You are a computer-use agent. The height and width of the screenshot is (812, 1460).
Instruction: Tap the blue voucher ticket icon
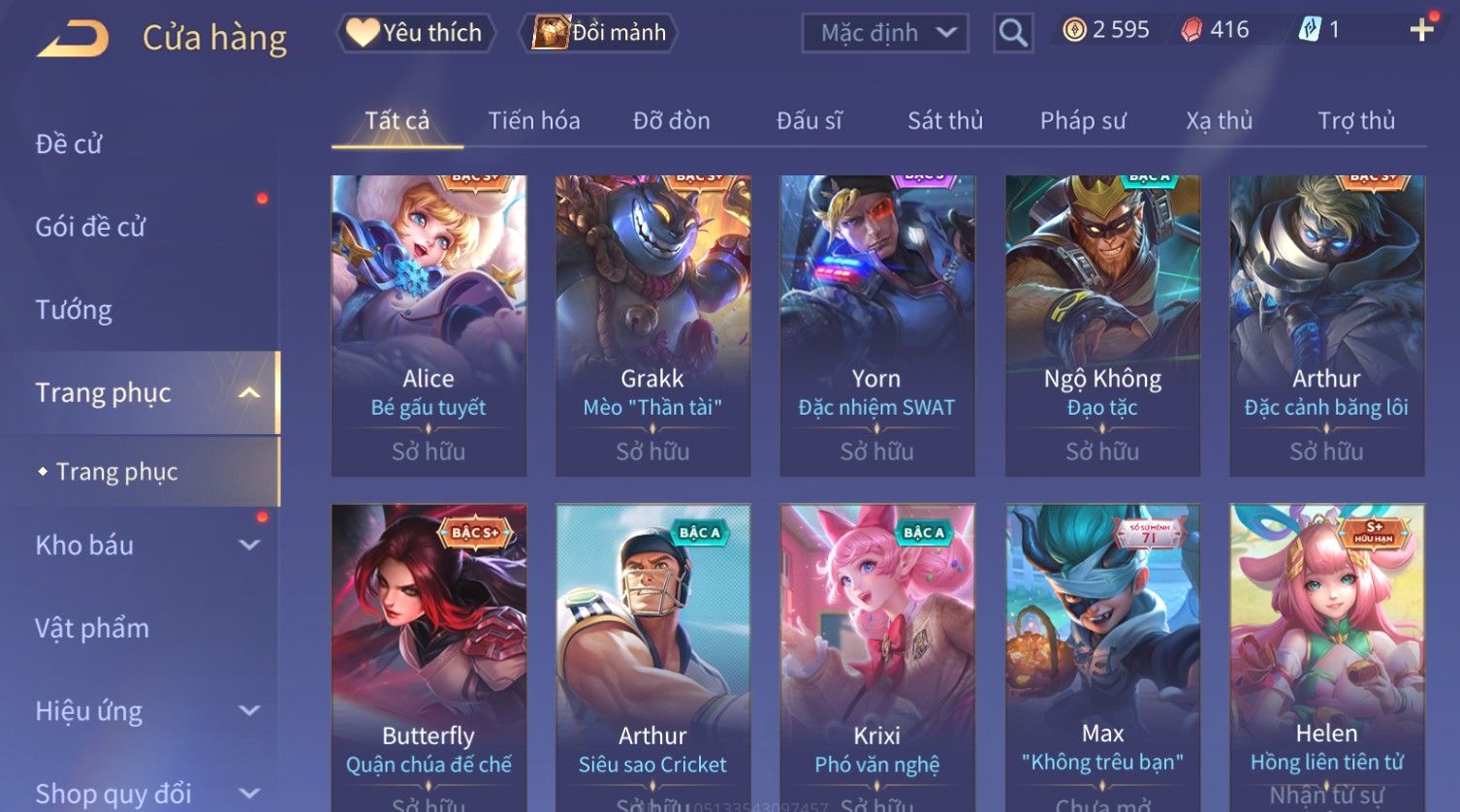tap(1309, 30)
